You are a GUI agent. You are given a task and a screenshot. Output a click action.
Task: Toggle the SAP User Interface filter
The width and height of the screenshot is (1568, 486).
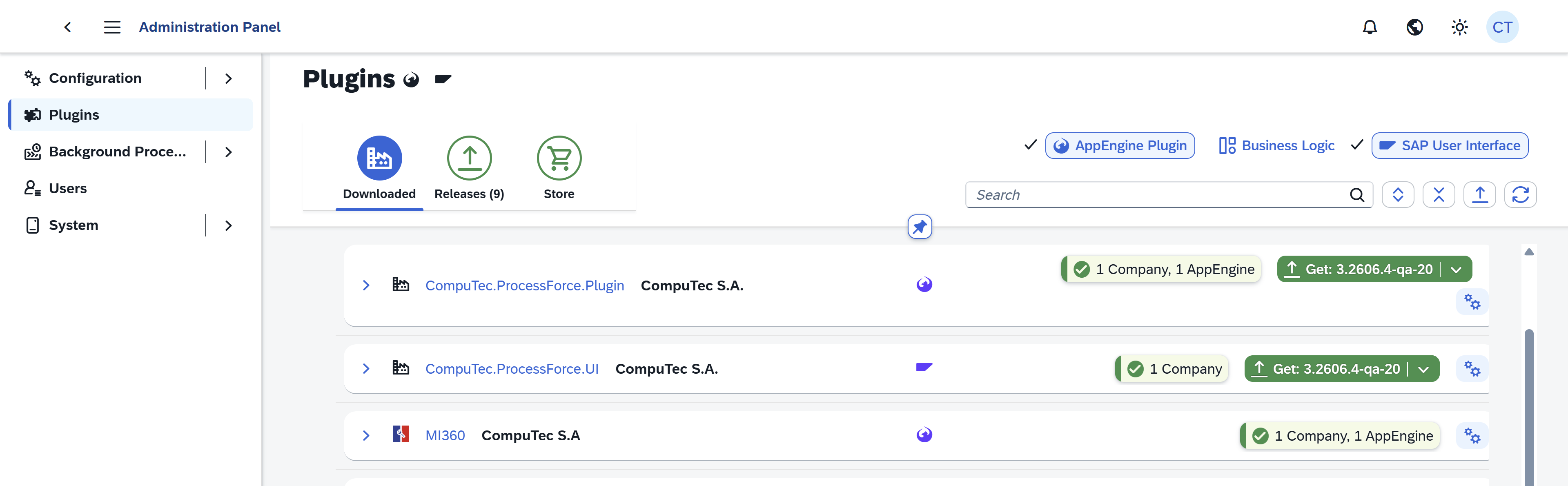[x=1449, y=145]
